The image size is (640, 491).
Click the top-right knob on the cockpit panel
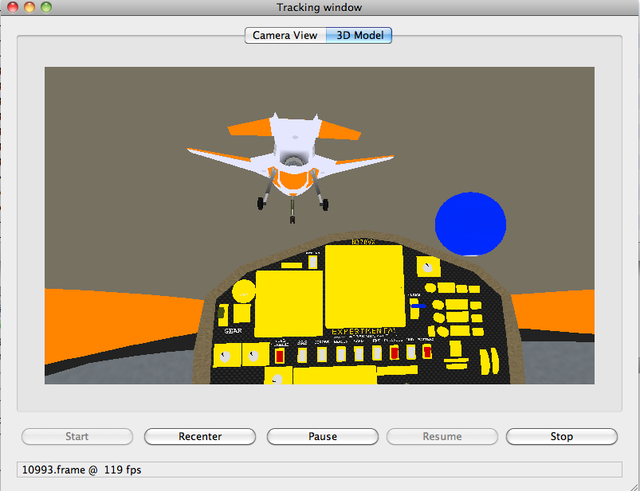[x=429, y=267]
